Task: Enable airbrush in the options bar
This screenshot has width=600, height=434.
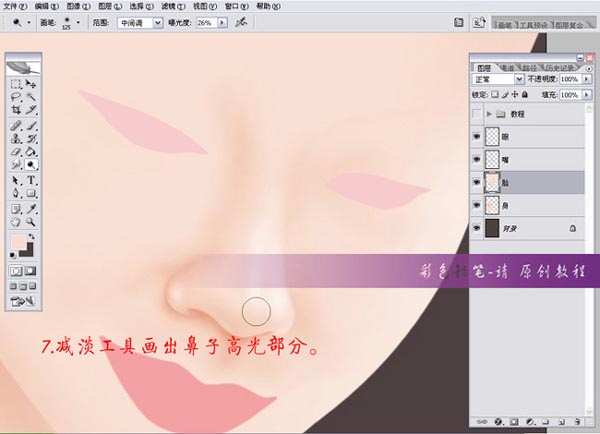Action: [x=241, y=23]
